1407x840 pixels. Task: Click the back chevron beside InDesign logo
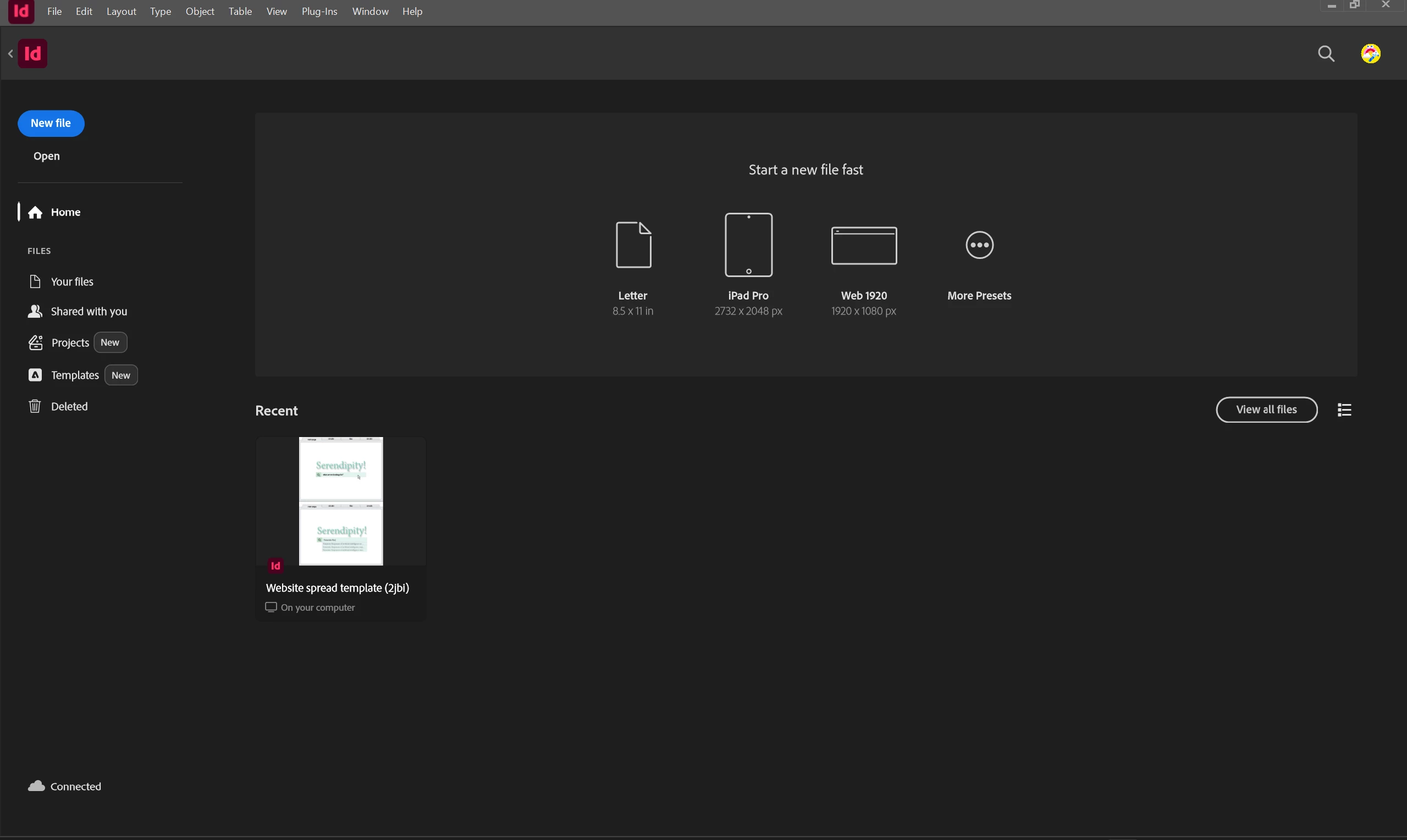pos(10,54)
